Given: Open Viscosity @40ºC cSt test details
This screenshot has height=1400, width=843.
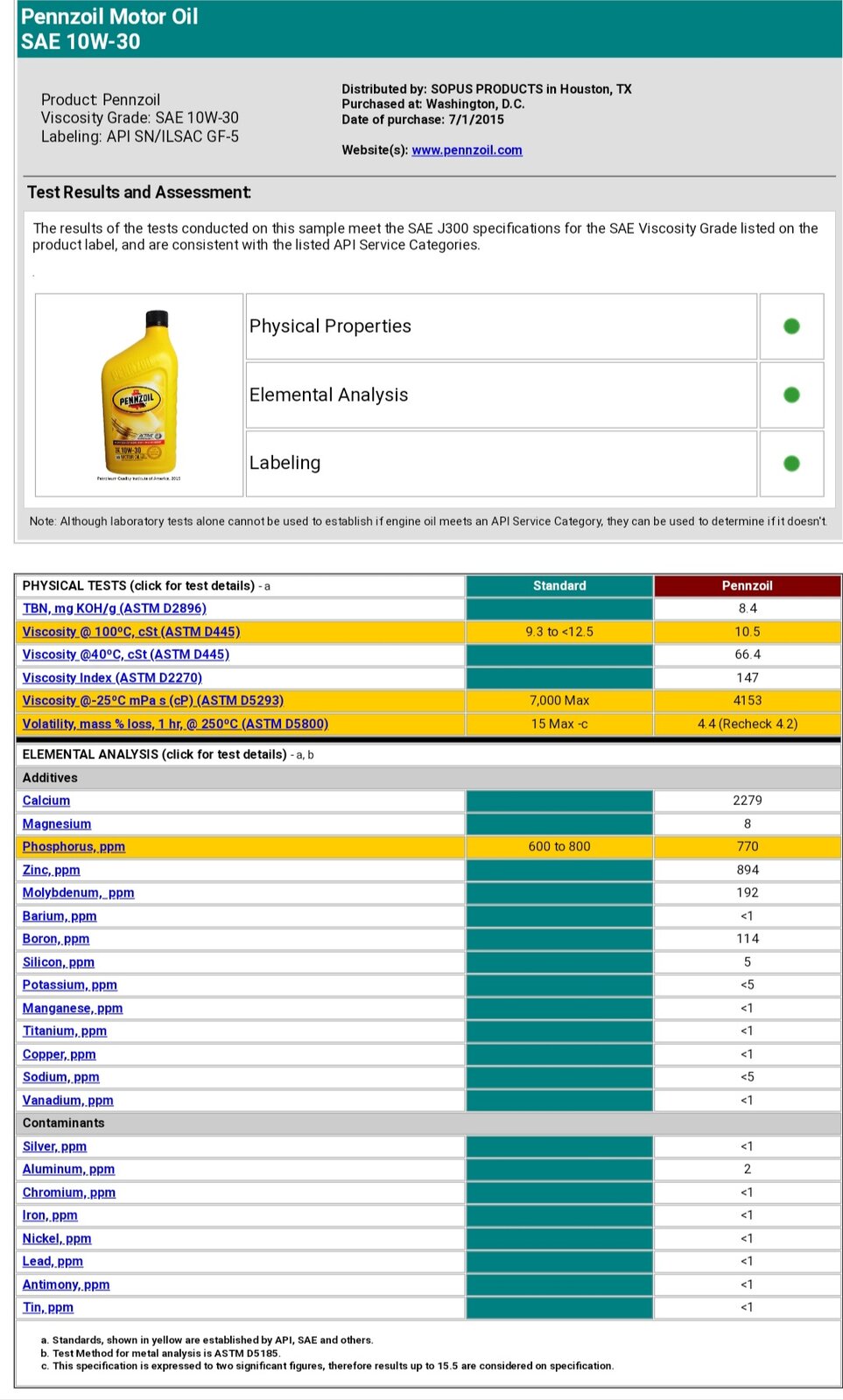Looking at the screenshot, I should [x=126, y=654].
